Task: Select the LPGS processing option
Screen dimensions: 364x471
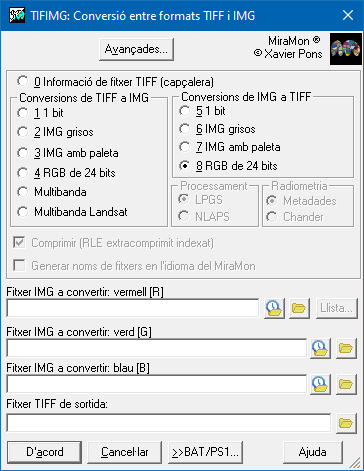Action: pyautogui.click(x=200, y=200)
